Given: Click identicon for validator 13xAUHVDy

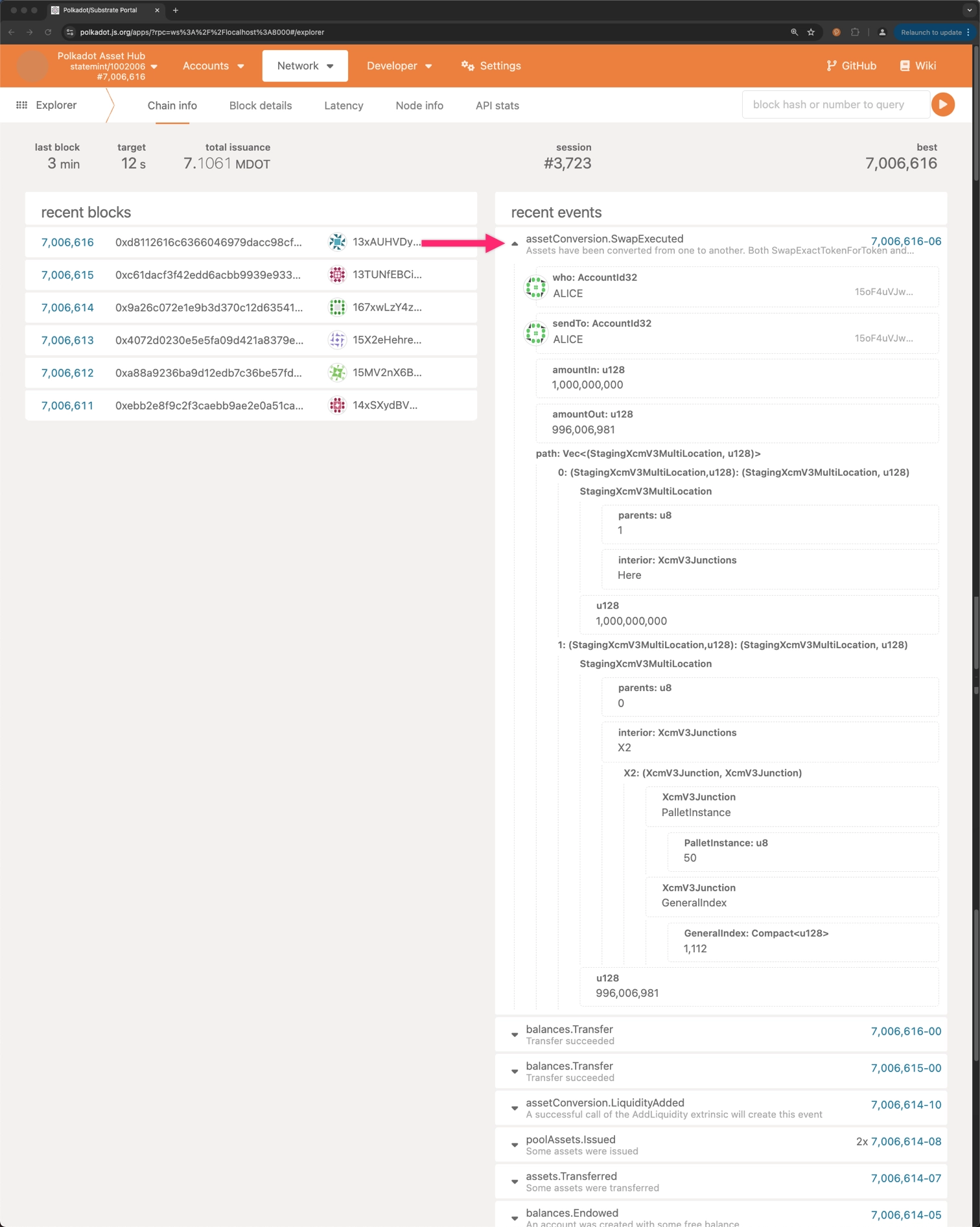Looking at the screenshot, I should point(337,242).
